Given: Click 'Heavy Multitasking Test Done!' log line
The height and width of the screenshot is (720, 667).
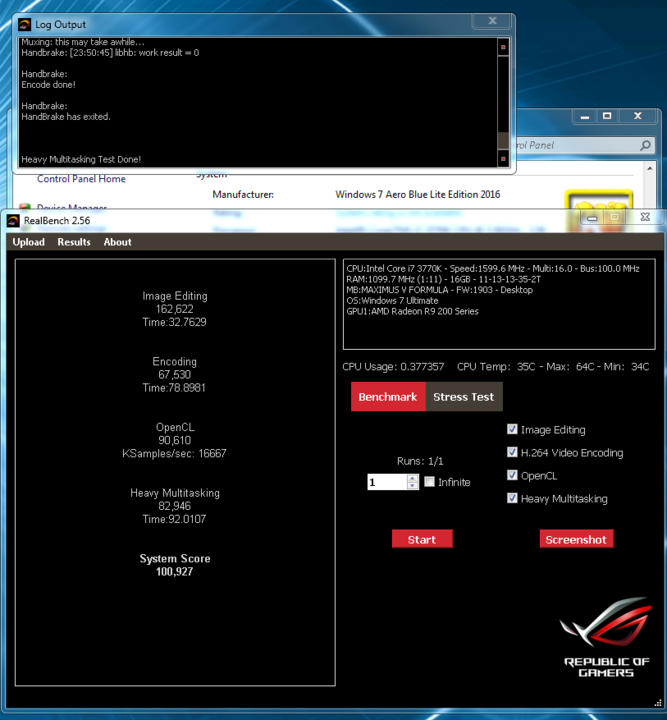Looking at the screenshot, I should pyautogui.click(x=81, y=159).
